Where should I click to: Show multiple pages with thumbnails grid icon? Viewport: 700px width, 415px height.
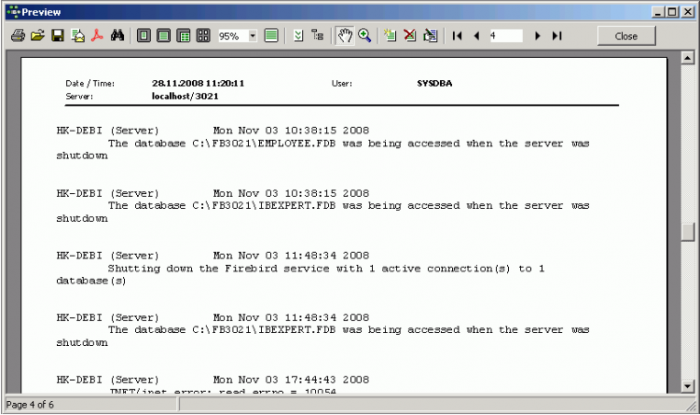click(203, 36)
